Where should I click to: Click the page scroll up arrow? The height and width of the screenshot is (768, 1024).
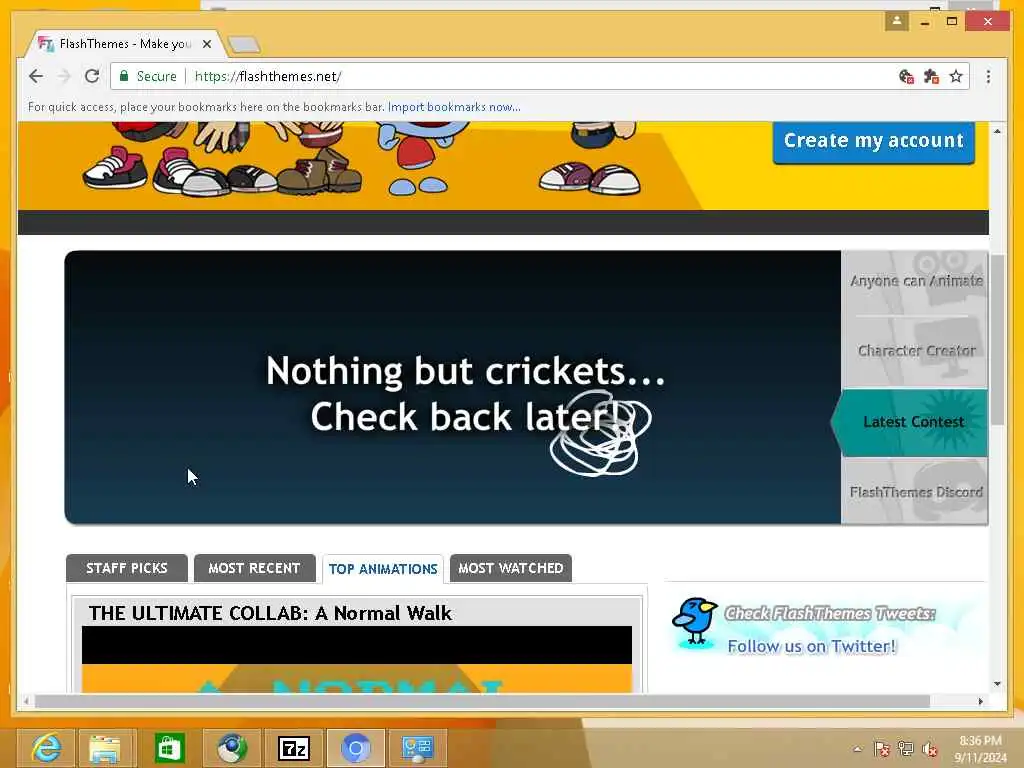(x=997, y=131)
